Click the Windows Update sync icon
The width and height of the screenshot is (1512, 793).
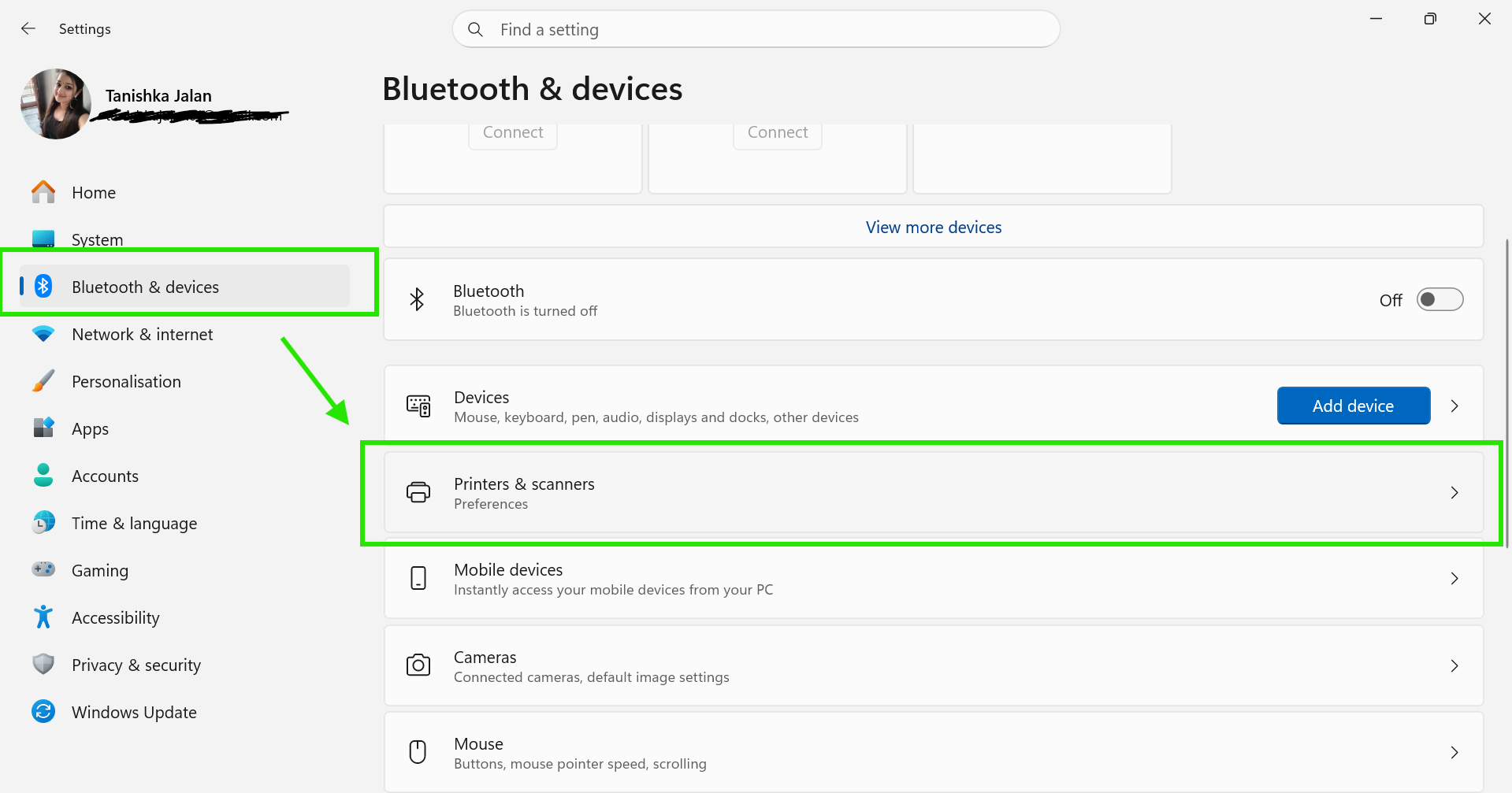pyautogui.click(x=43, y=711)
